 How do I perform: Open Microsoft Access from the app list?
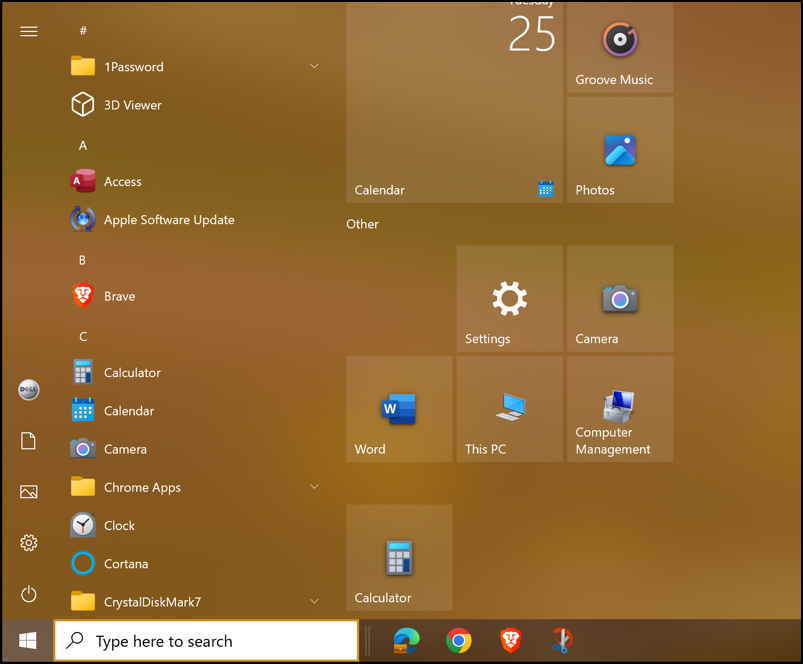(x=125, y=181)
